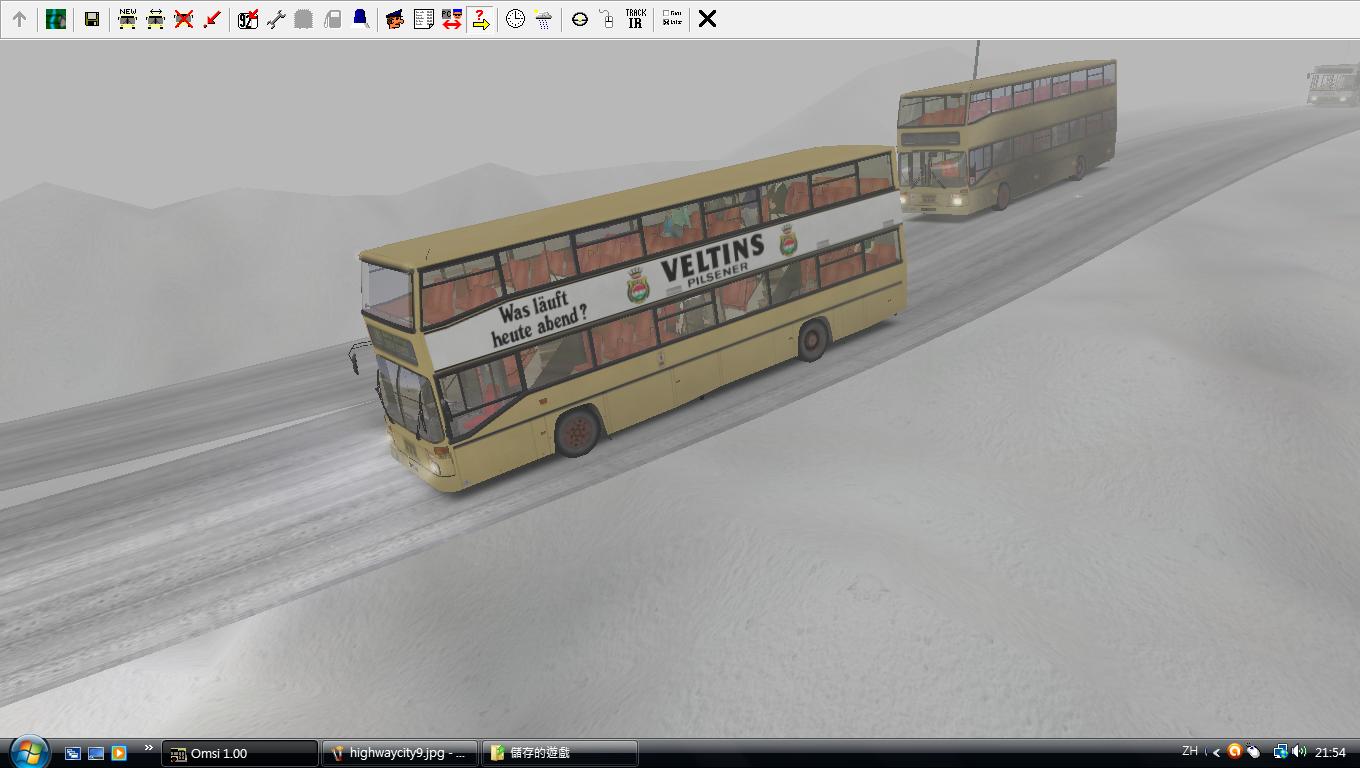The height and width of the screenshot is (768, 1360).
Task: Click the Show desktop quick launch icon
Action: 96,753
